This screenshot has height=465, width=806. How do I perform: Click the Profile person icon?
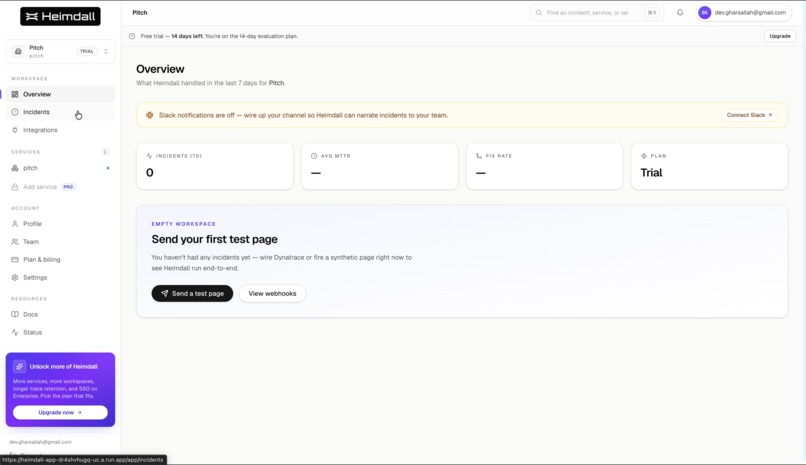(15, 224)
